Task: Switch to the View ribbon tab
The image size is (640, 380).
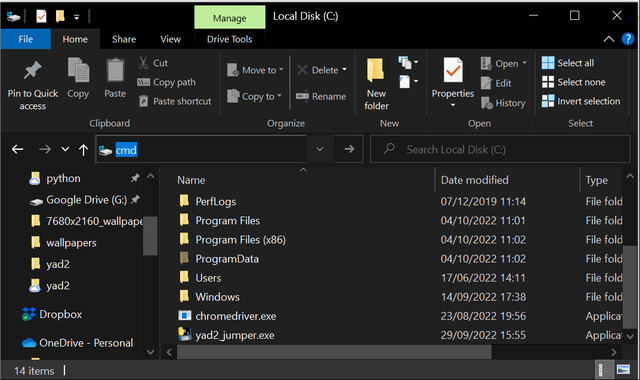Action: coord(170,39)
